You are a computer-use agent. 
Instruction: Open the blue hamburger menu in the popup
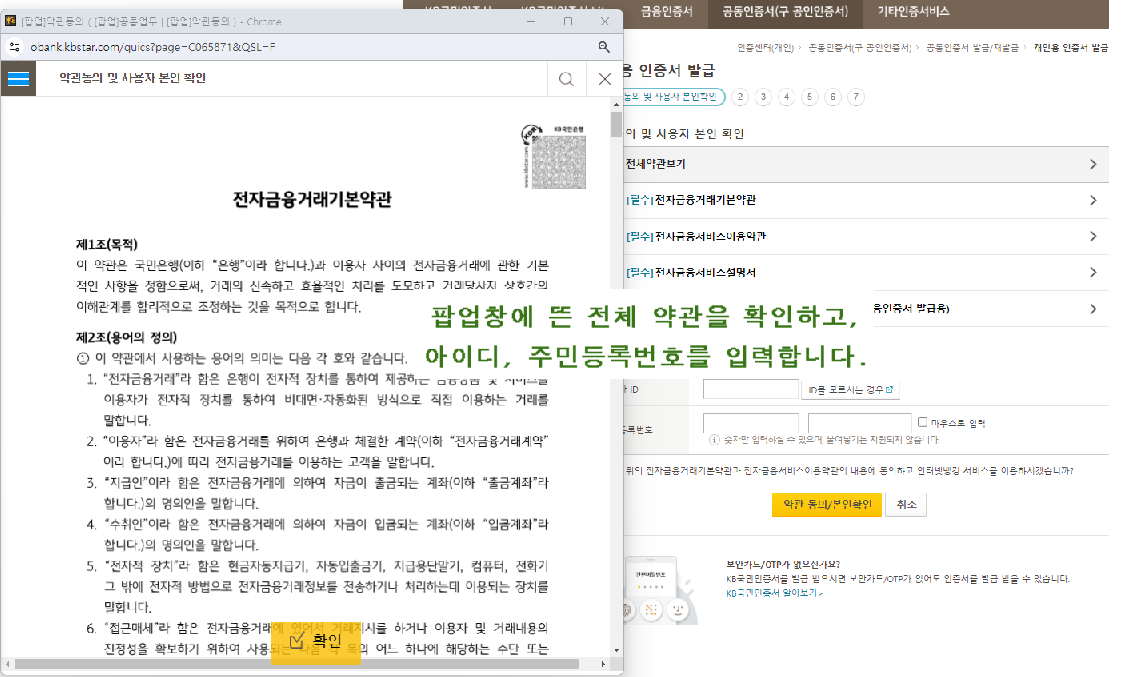pyautogui.click(x=18, y=78)
